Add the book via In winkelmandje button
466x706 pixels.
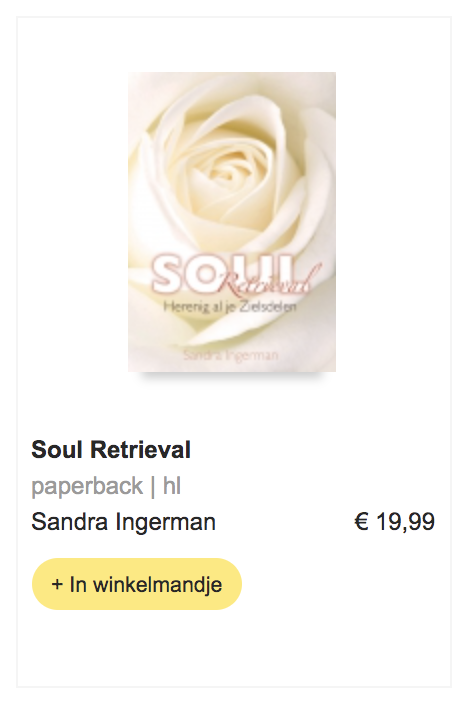137,584
